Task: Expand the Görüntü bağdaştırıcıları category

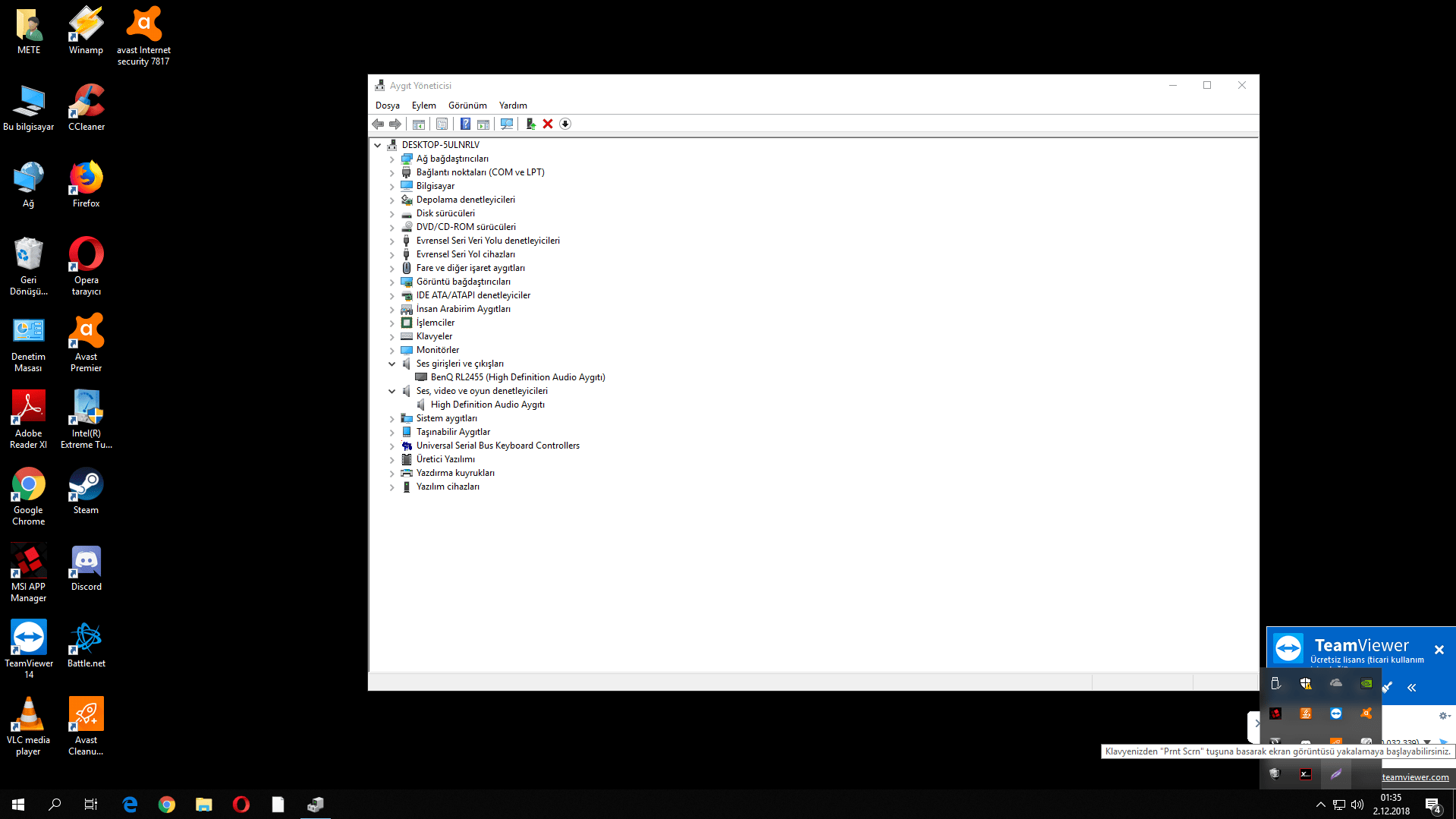Action: [x=392, y=282]
